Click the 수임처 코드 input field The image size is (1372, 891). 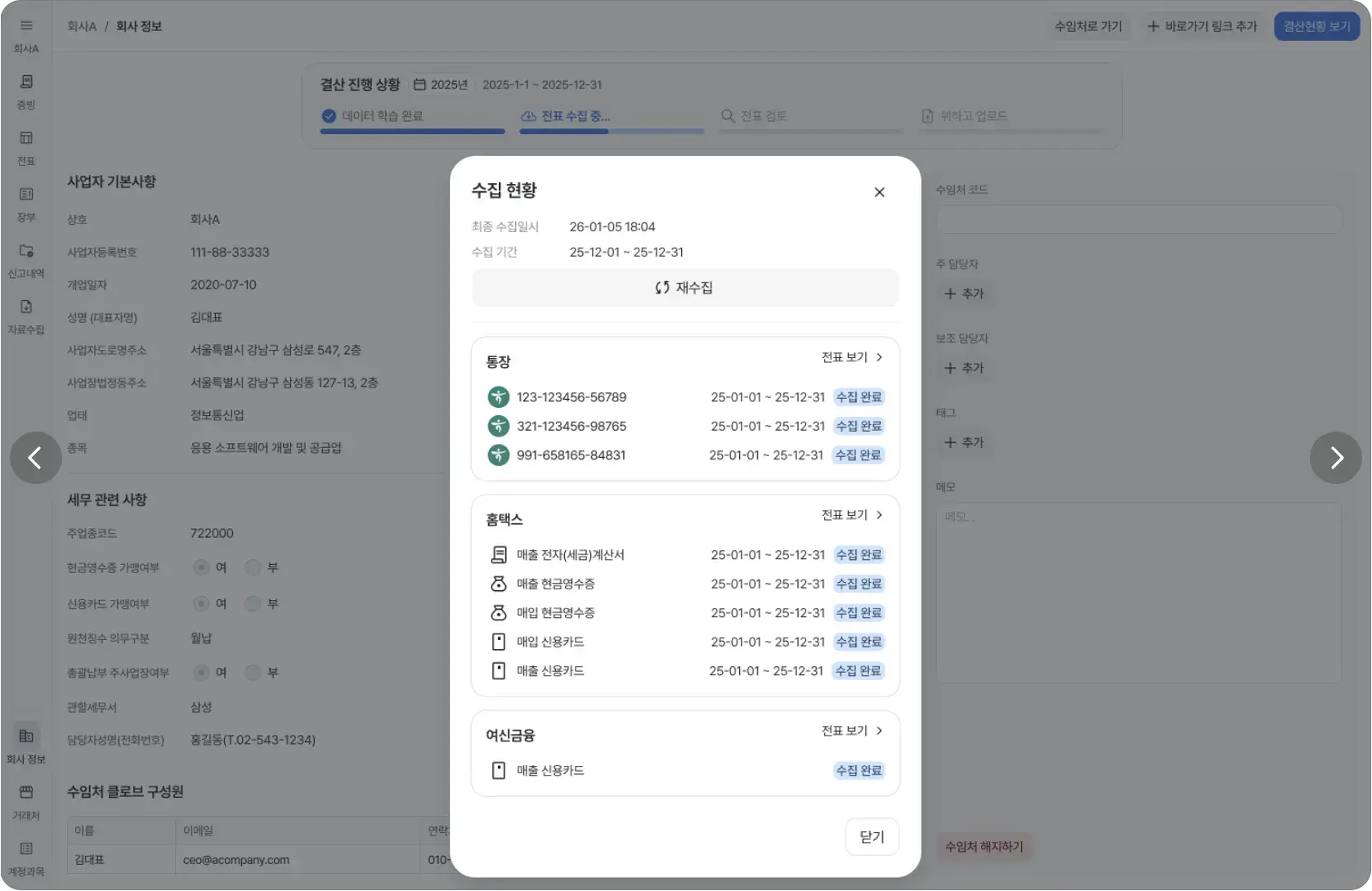tap(1138, 220)
